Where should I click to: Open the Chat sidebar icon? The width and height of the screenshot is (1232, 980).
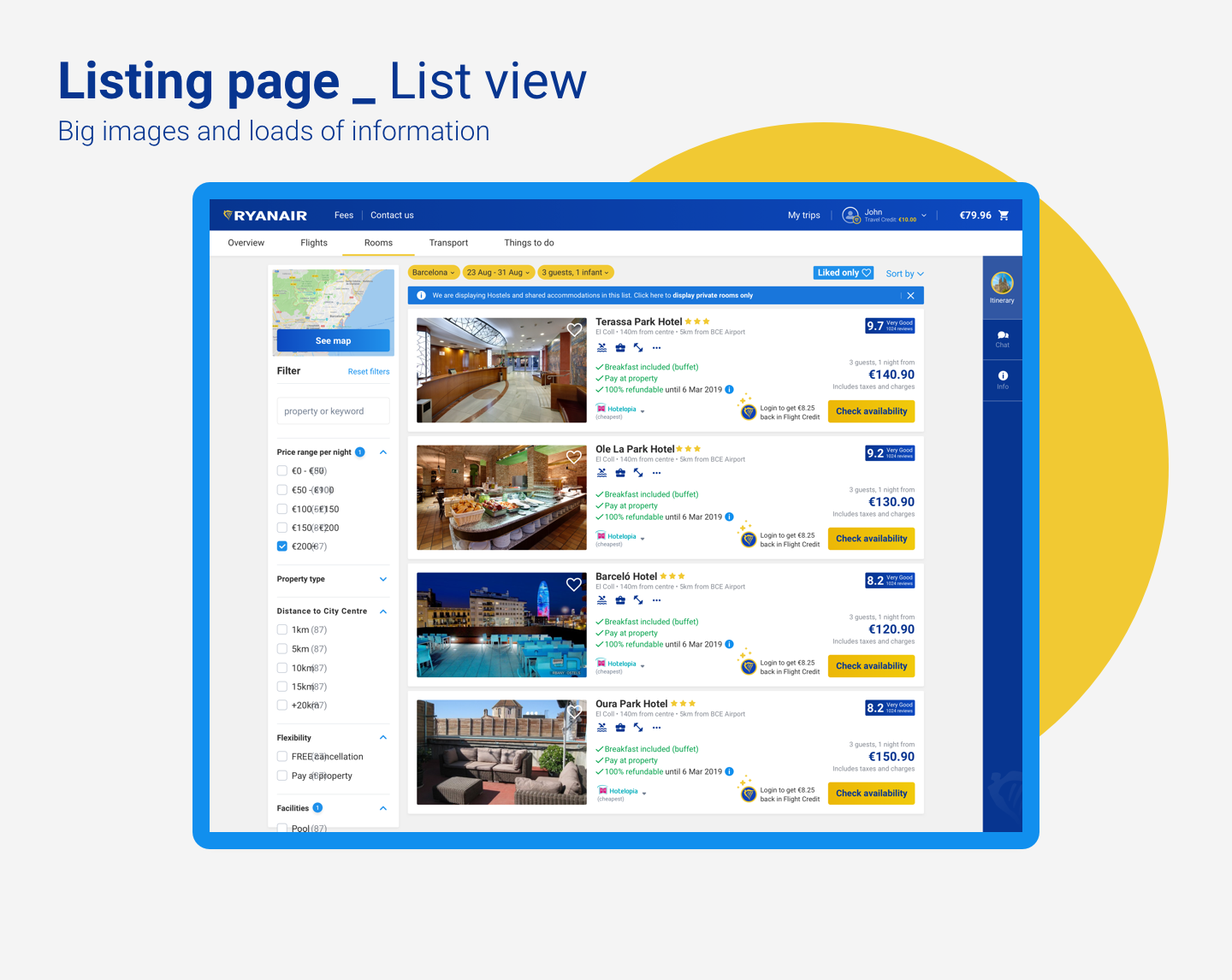tap(1002, 336)
